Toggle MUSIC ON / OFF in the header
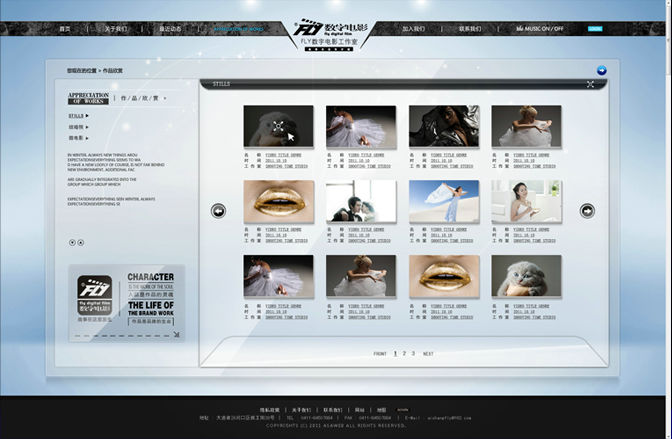The image size is (672, 439). [539, 29]
